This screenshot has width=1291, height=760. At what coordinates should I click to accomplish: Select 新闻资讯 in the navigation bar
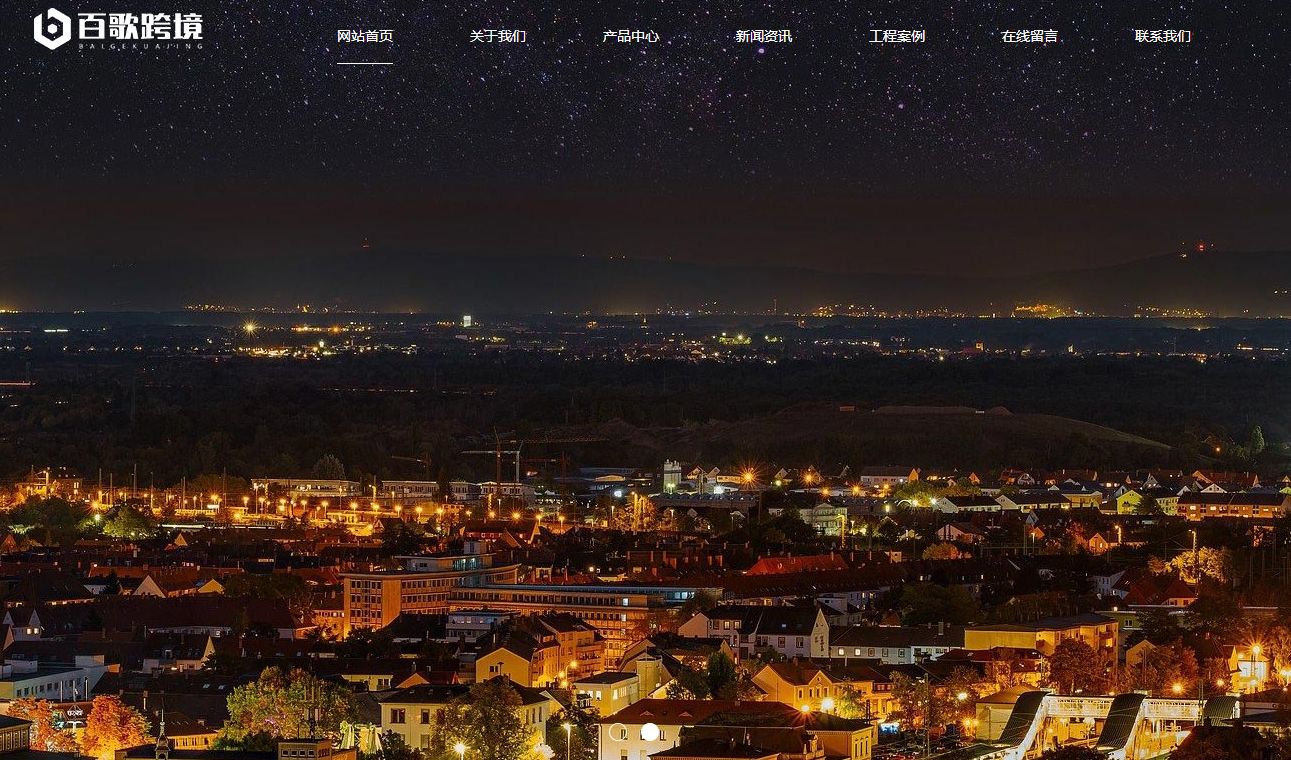click(764, 36)
